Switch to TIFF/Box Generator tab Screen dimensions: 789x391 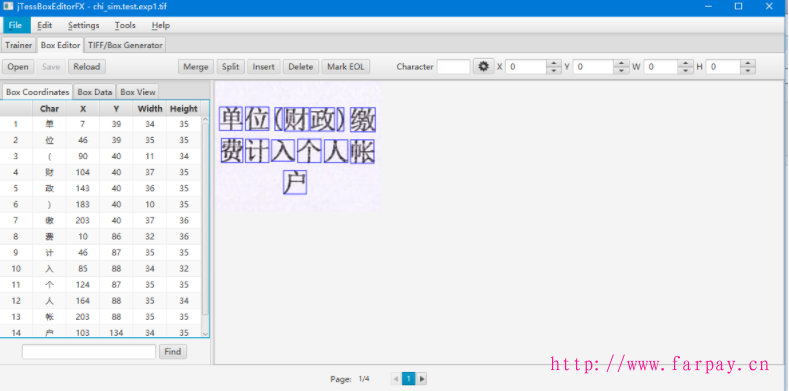(125, 45)
